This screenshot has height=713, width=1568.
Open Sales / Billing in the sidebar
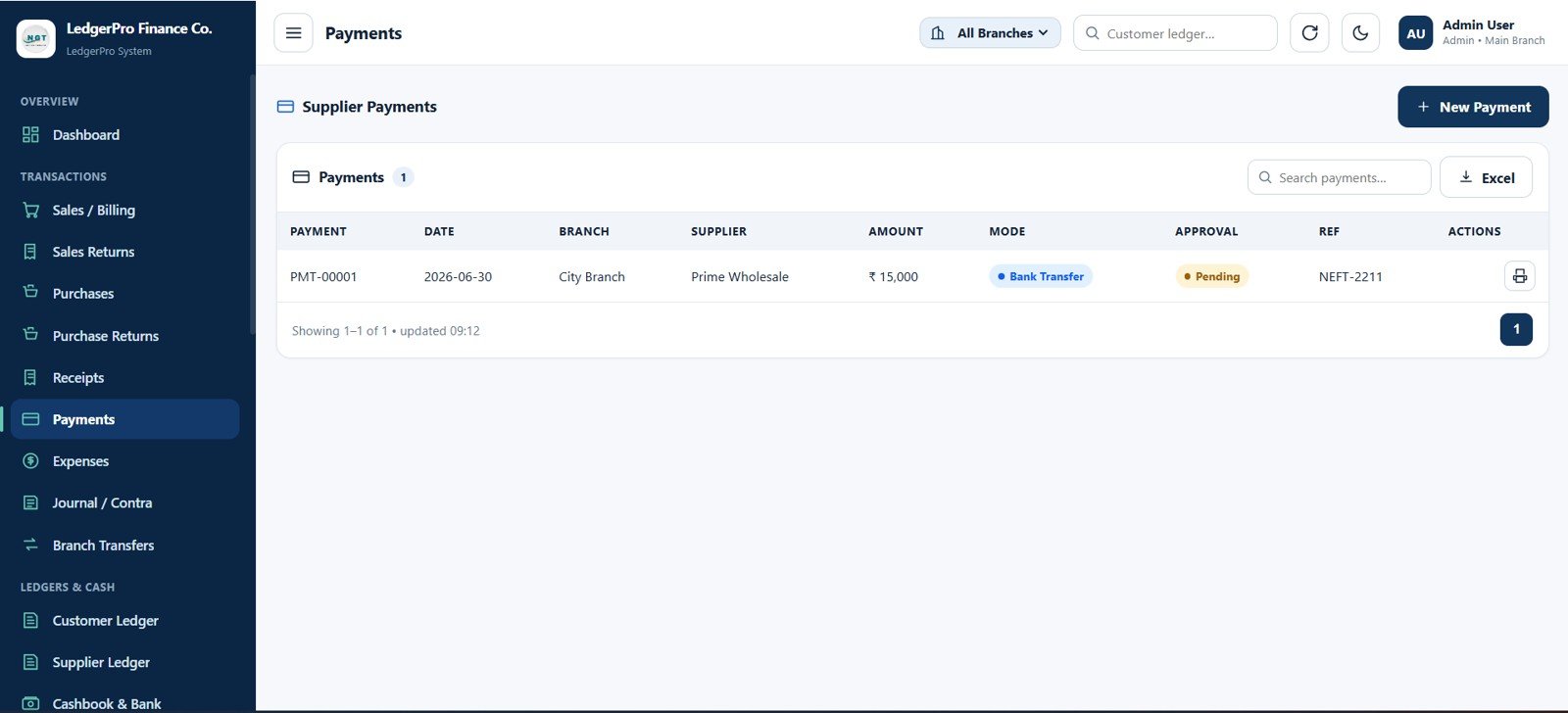click(125, 211)
